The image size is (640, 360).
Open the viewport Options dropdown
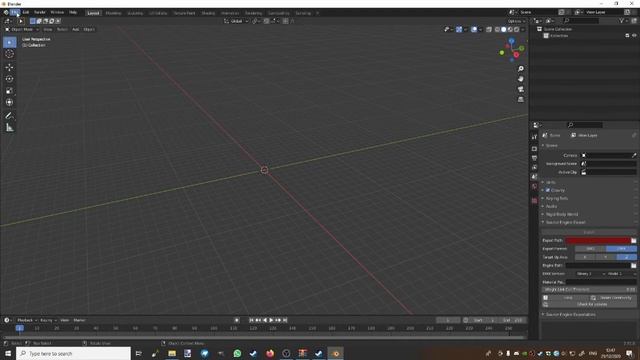(516, 21)
